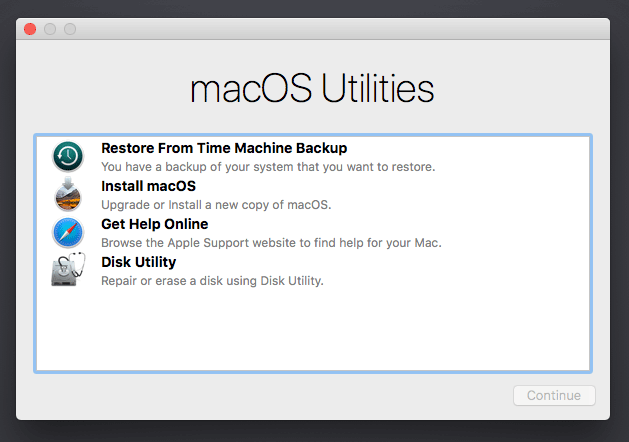
Task: Click the Safari compass icon
Action: (x=68, y=233)
